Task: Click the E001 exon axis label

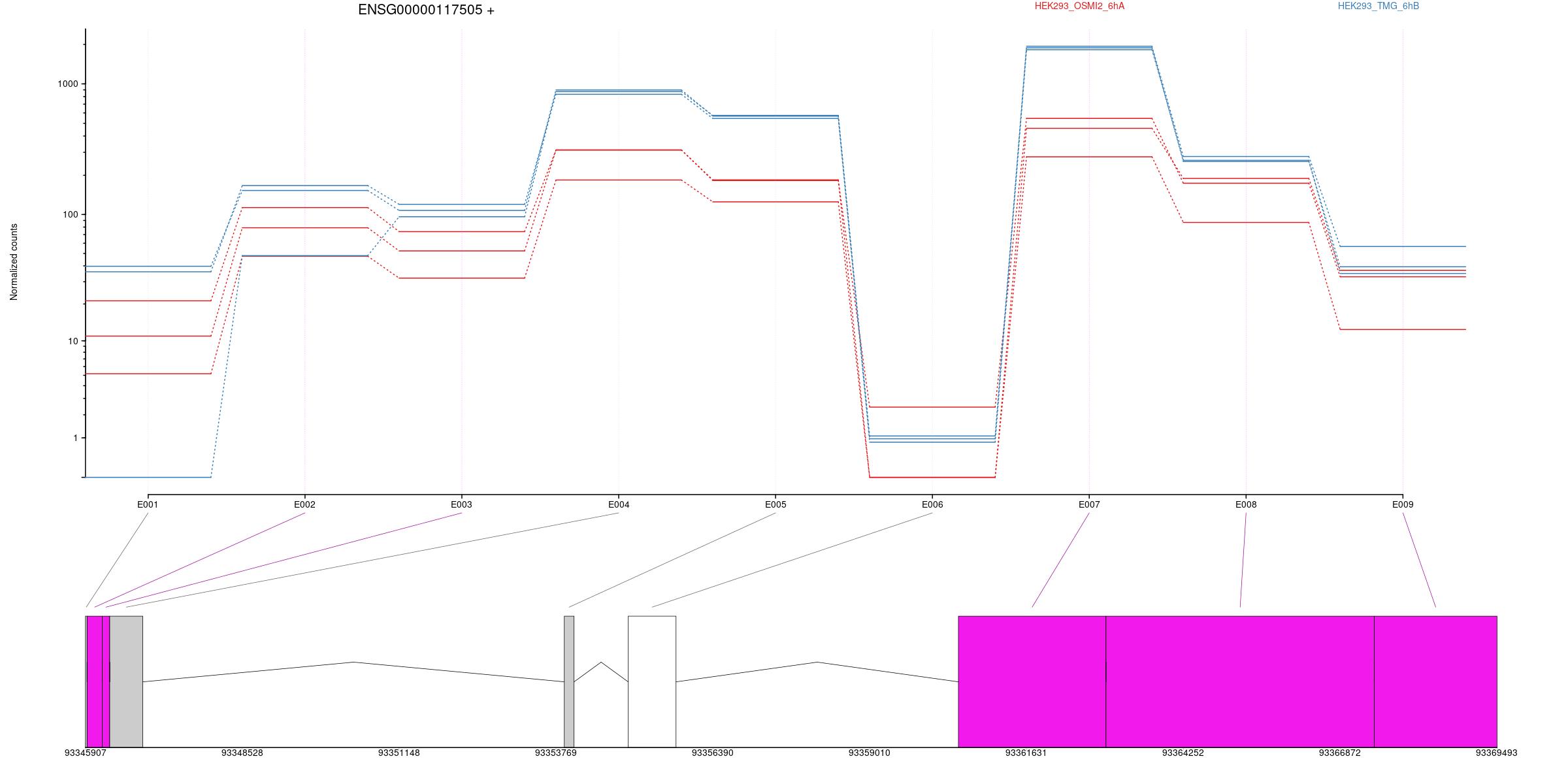Action: pos(148,504)
